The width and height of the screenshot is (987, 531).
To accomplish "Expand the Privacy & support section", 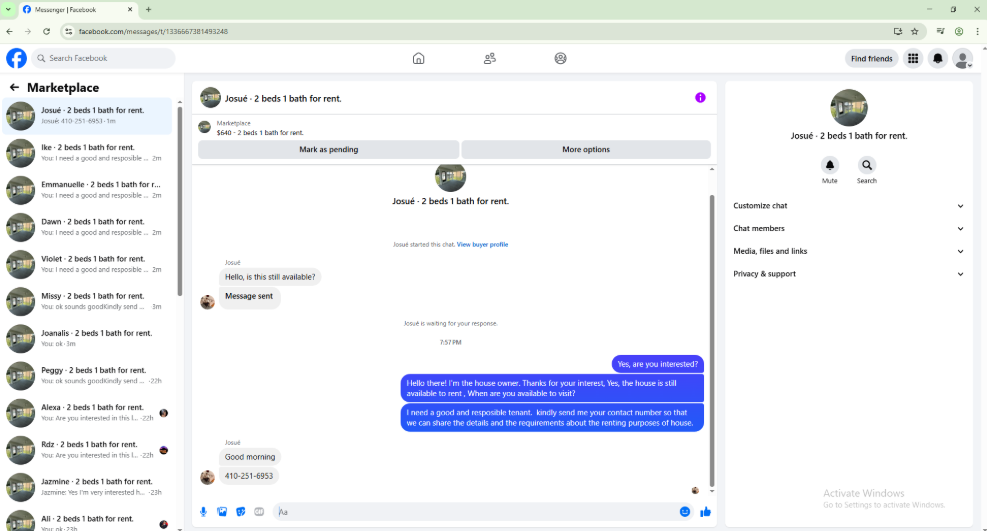I will click(848, 274).
